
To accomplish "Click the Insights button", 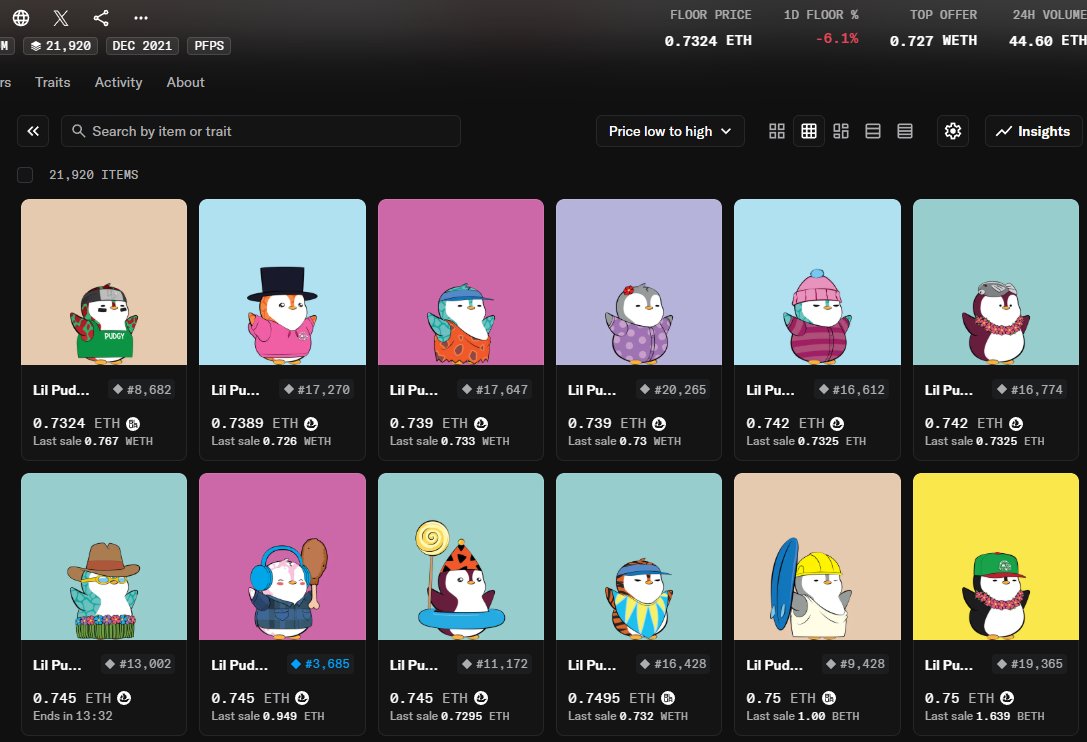I will click(1033, 131).
